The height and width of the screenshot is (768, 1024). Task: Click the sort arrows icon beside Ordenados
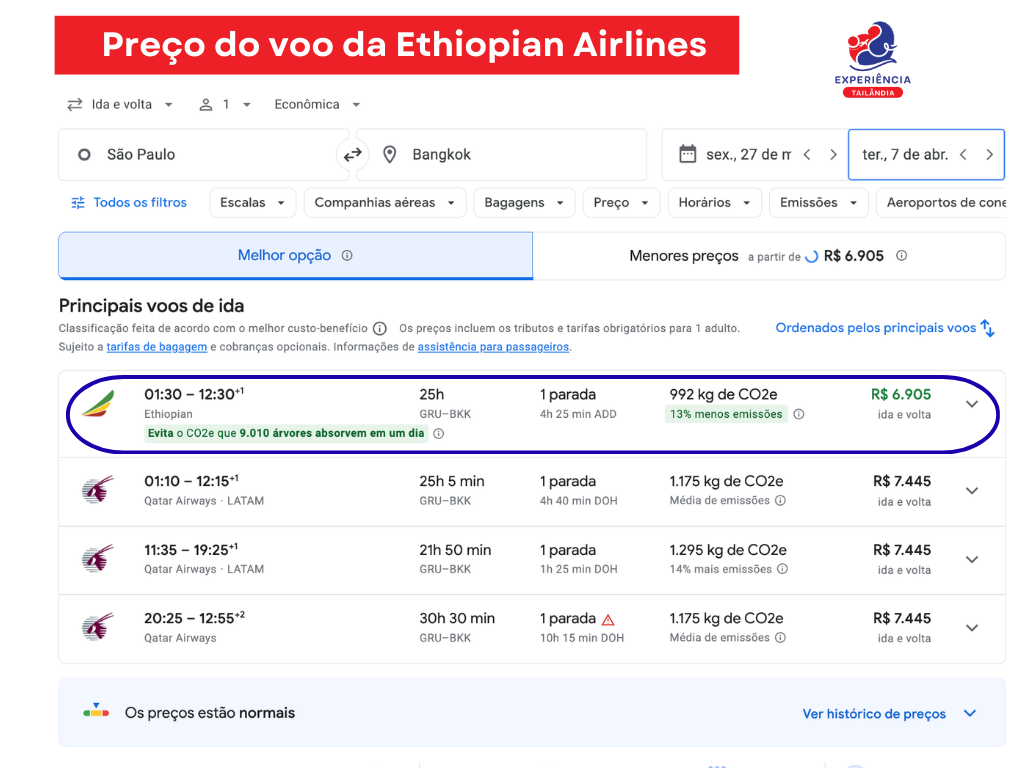(988, 328)
